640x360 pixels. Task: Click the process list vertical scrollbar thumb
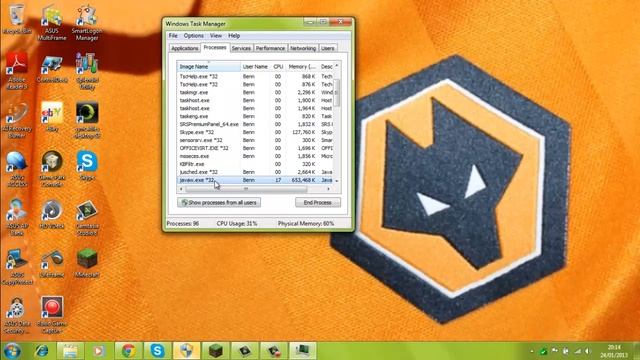pos(337,93)
